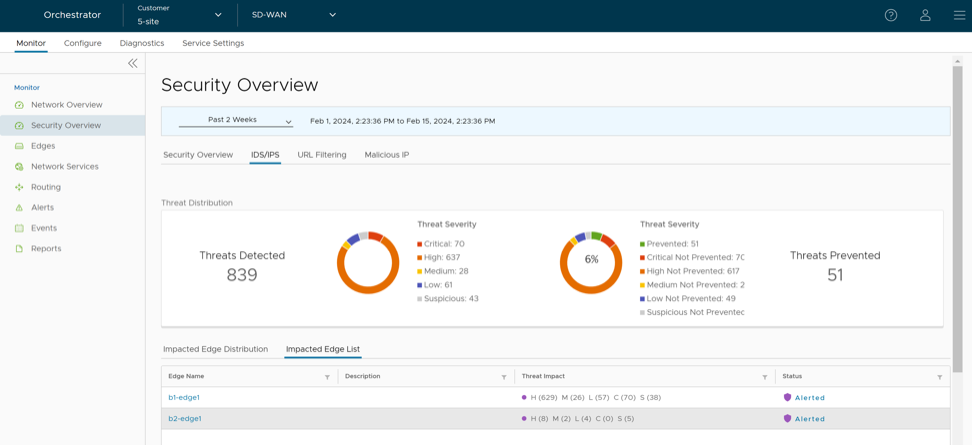This screenshot has width=972, height=445.
Task: Switch to Impacted Edge Distribution tab
Action: pyautogui.click(x=215, y=349)
